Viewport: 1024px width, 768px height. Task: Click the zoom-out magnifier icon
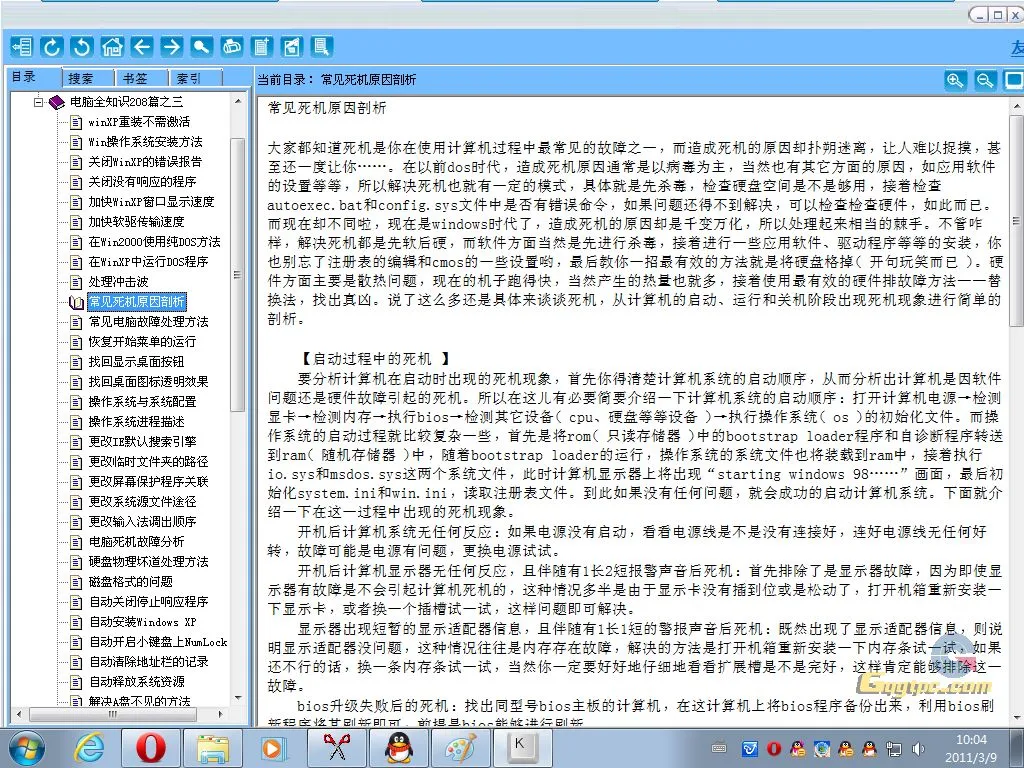coord(985,81)
